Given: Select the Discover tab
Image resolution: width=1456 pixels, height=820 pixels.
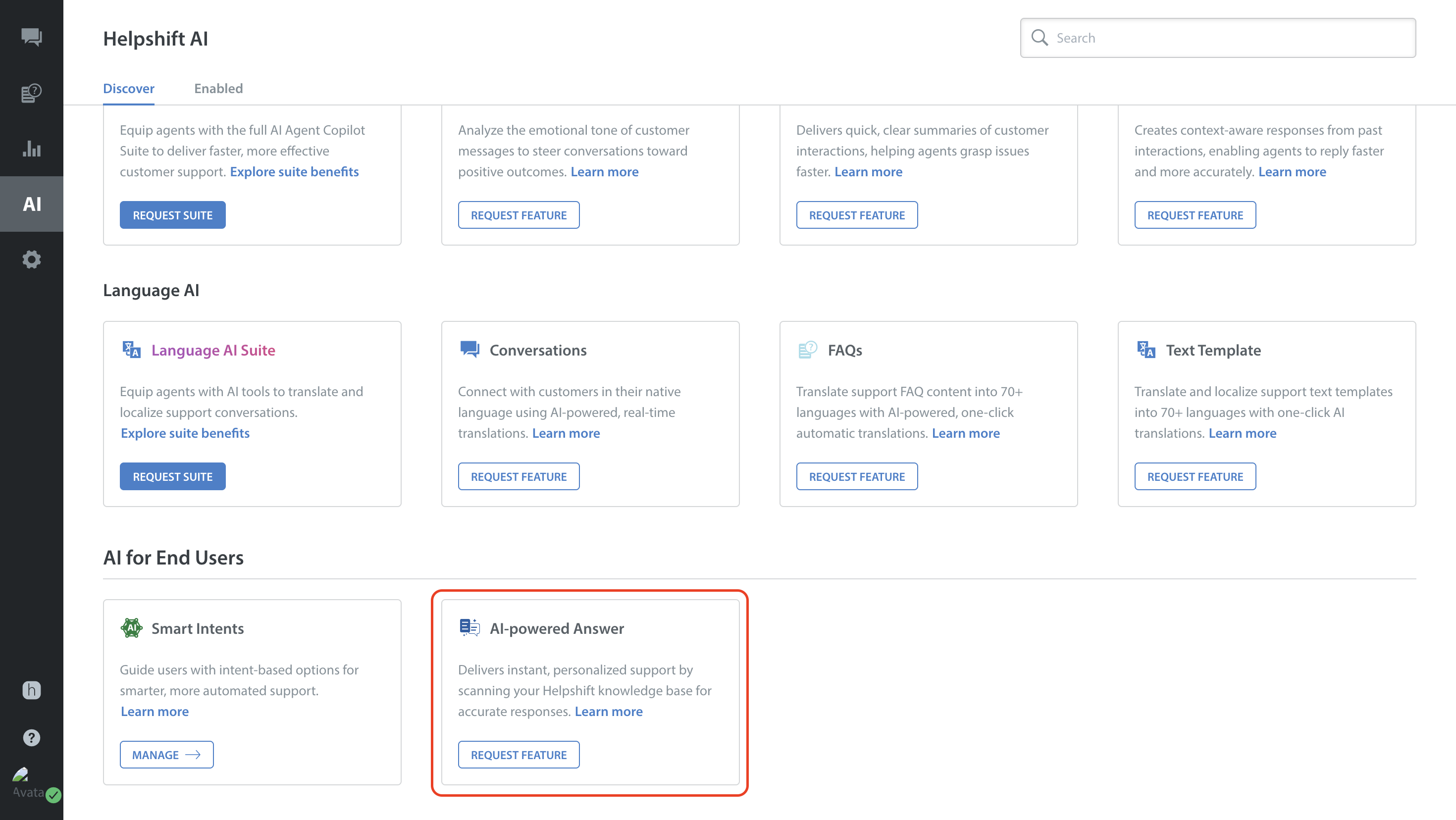Looking at the screenshot, I should pos(128,89).
